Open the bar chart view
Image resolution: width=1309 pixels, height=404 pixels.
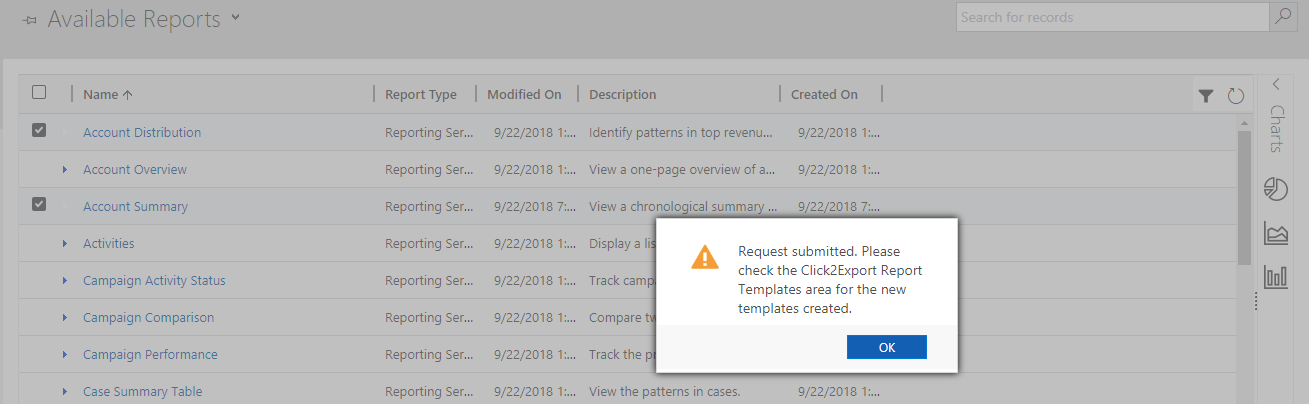tap(1276, 277)
